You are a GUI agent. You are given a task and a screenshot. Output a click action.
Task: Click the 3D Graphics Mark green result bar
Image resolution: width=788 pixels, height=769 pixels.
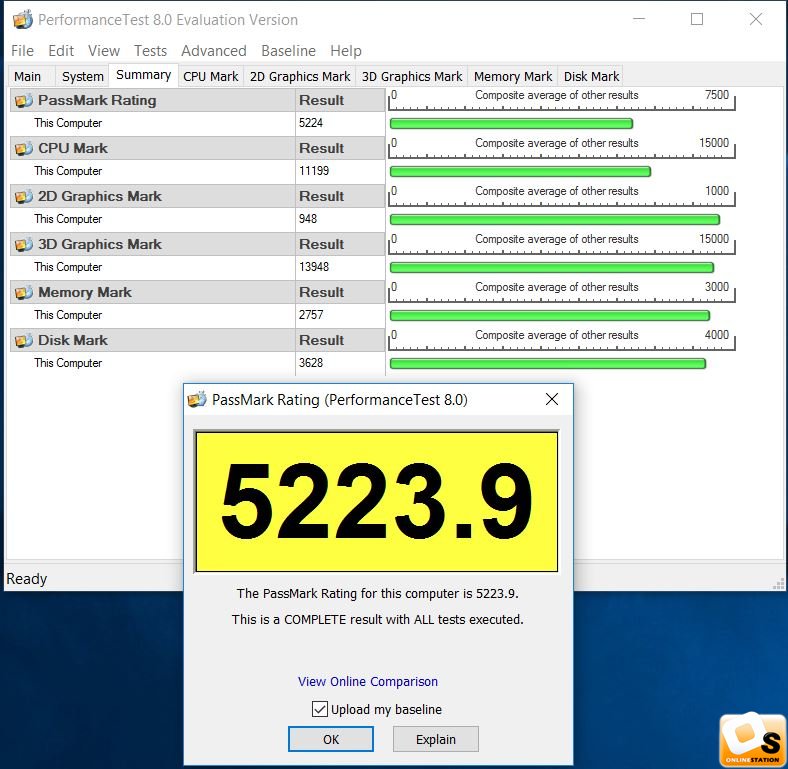552,267
